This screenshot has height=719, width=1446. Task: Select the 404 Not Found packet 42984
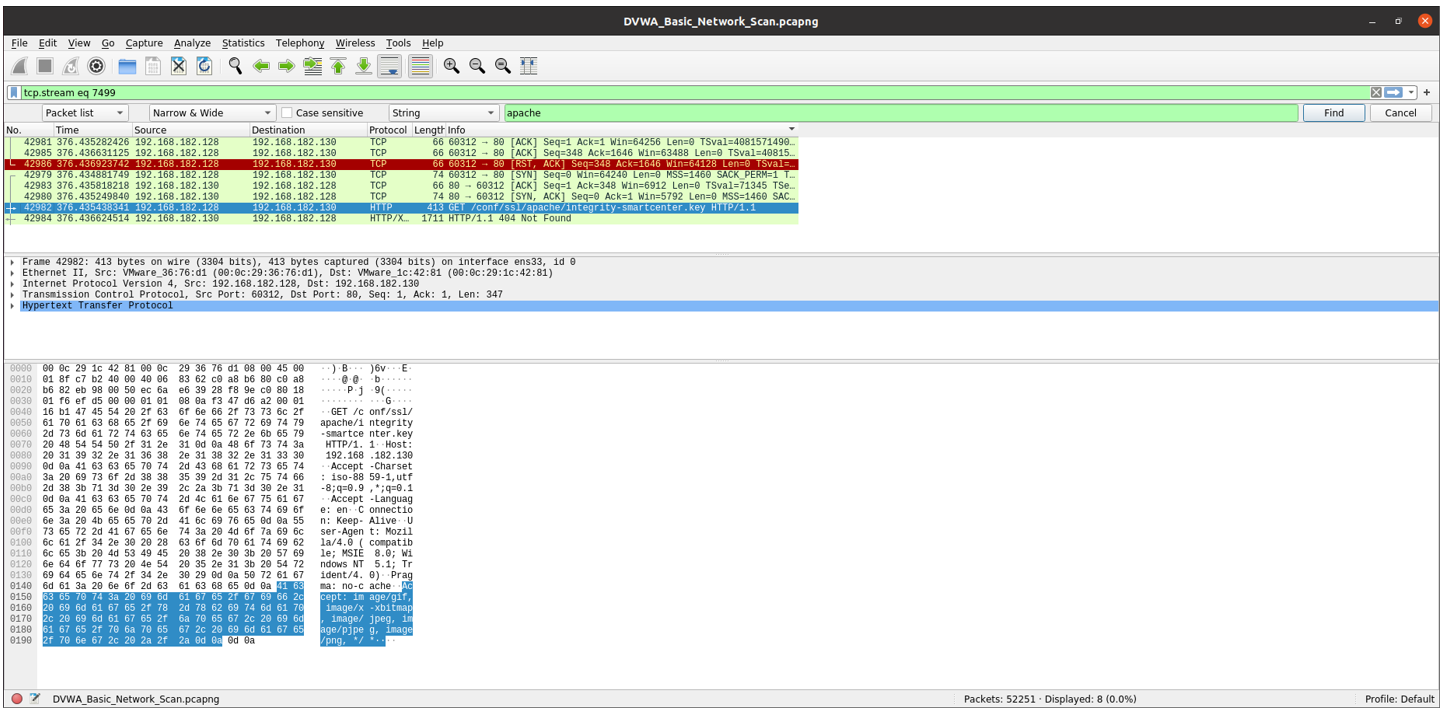401,218
